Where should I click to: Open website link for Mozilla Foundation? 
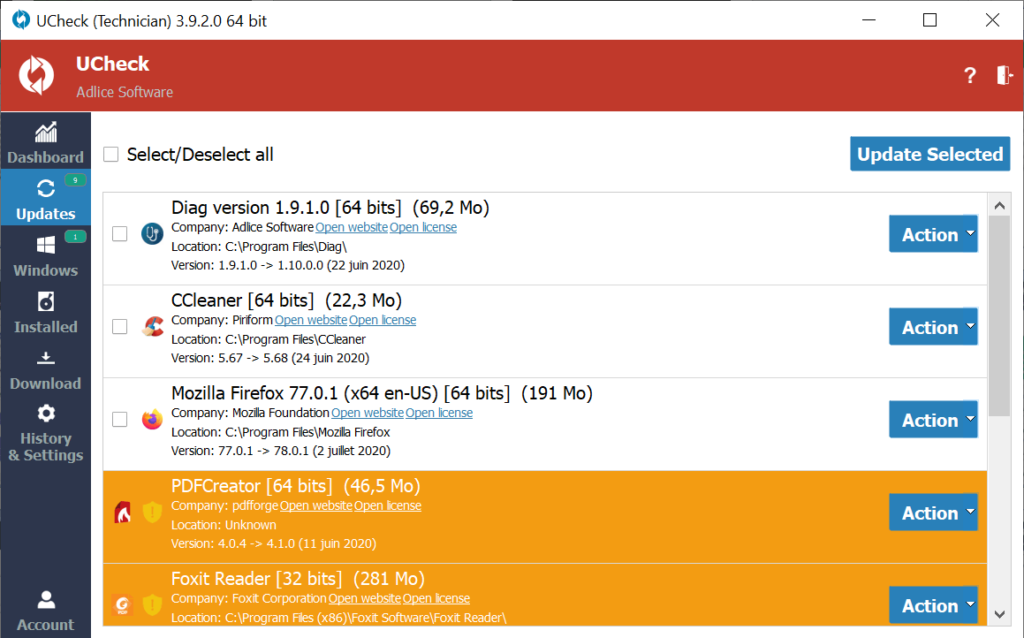(367, 413)
